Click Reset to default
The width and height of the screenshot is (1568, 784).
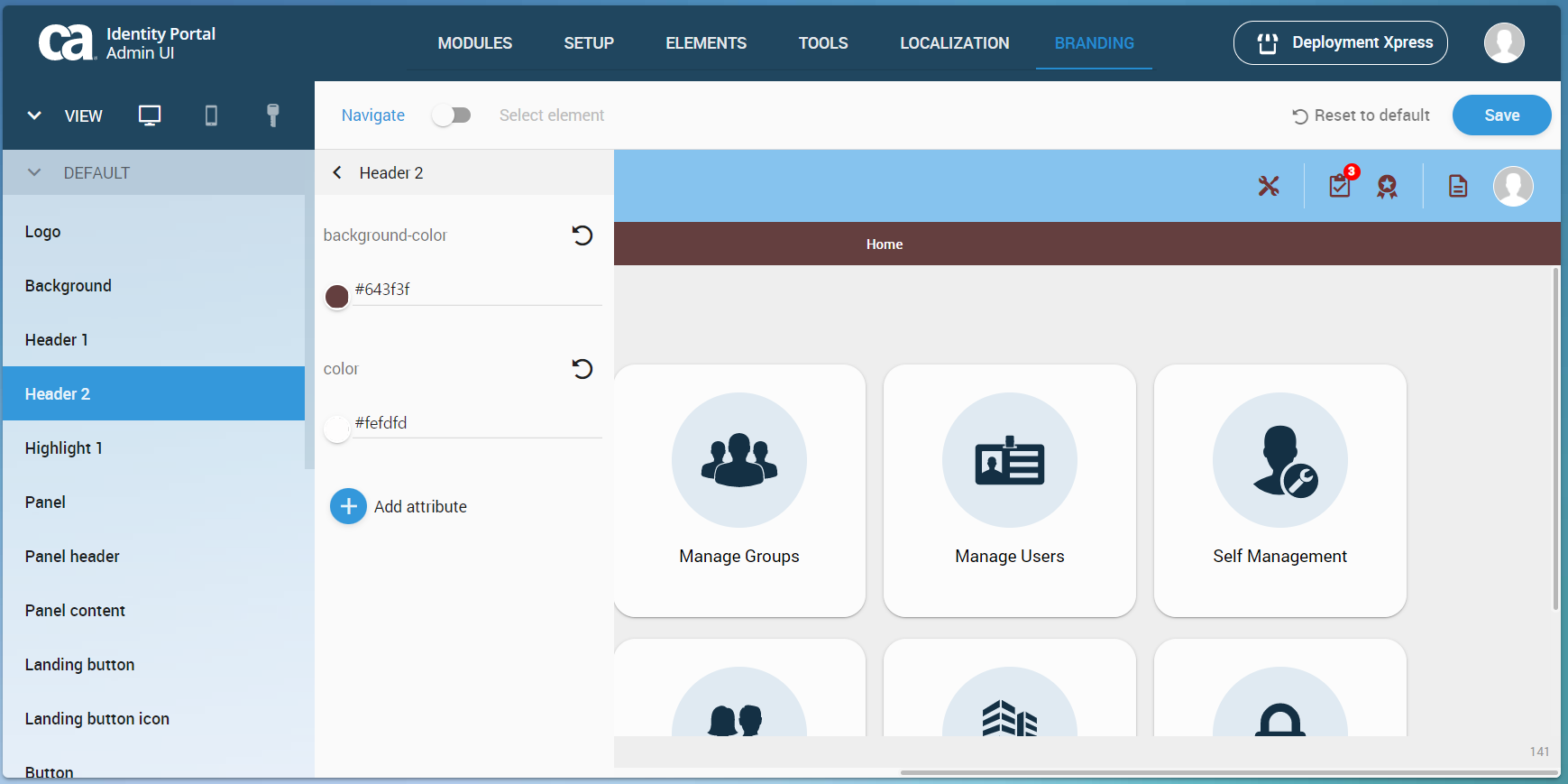coord(1362,115)
